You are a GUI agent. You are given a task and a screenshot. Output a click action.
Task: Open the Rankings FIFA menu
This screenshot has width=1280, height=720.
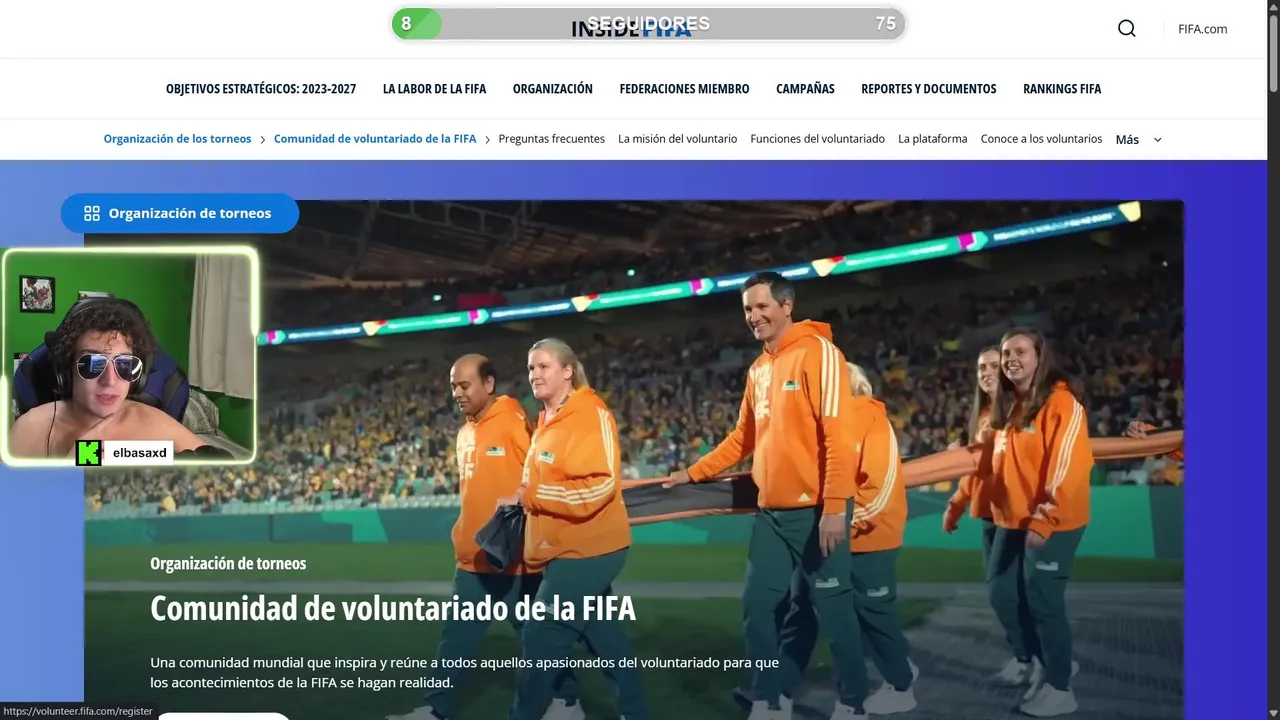pyautogui.click(x=1062, y=89)
